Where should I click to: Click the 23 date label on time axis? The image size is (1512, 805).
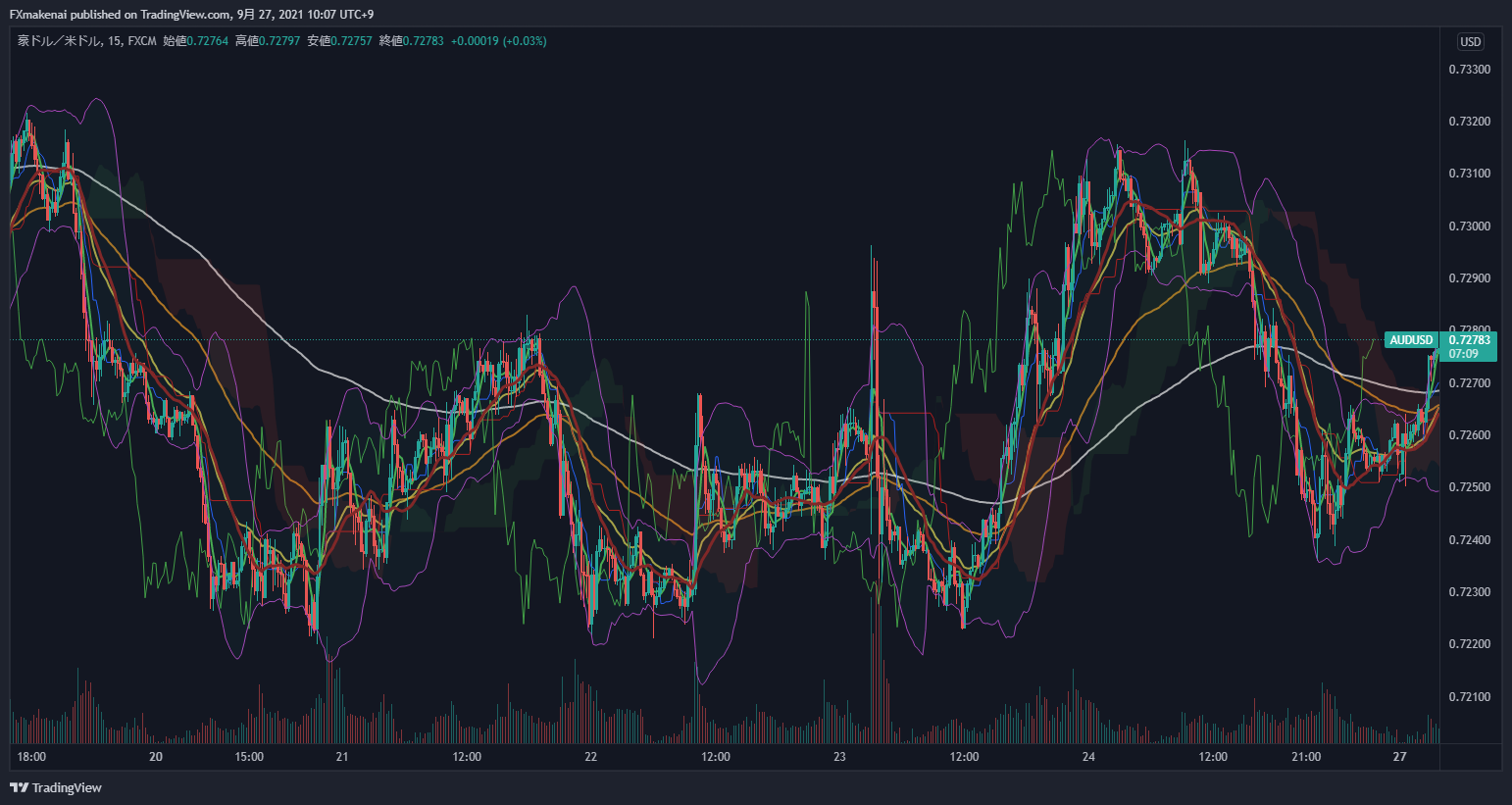(x=839, y=757)
